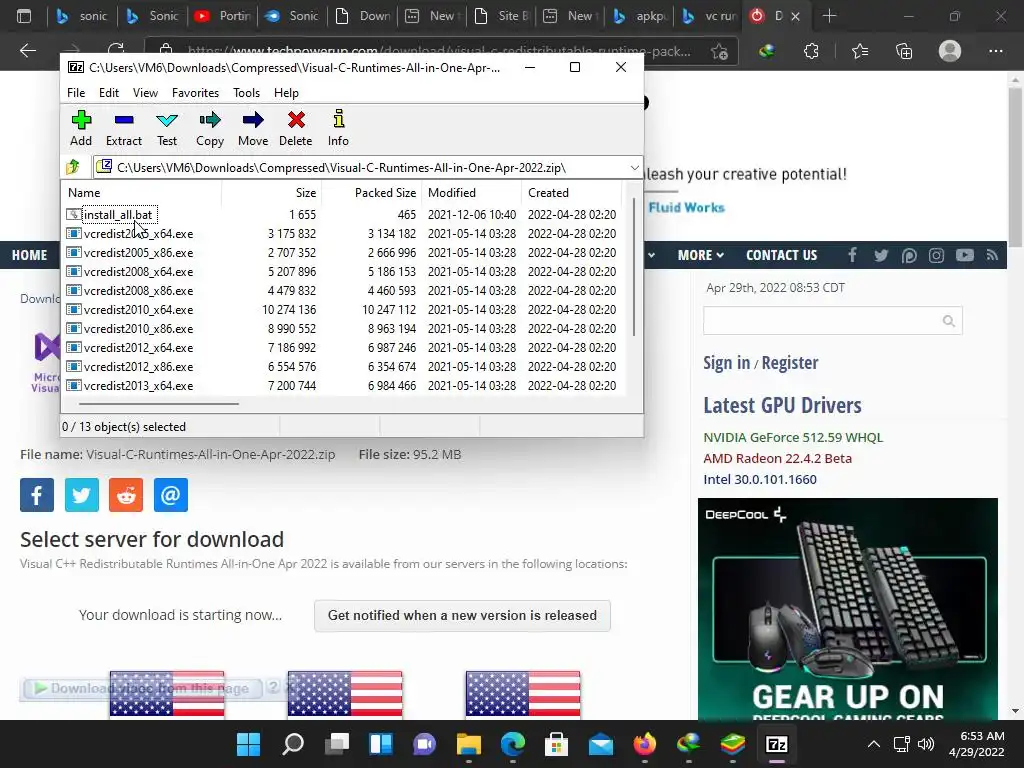
Task: Expand the 7-Zip address path dropdown
Action: coord(634,168)
